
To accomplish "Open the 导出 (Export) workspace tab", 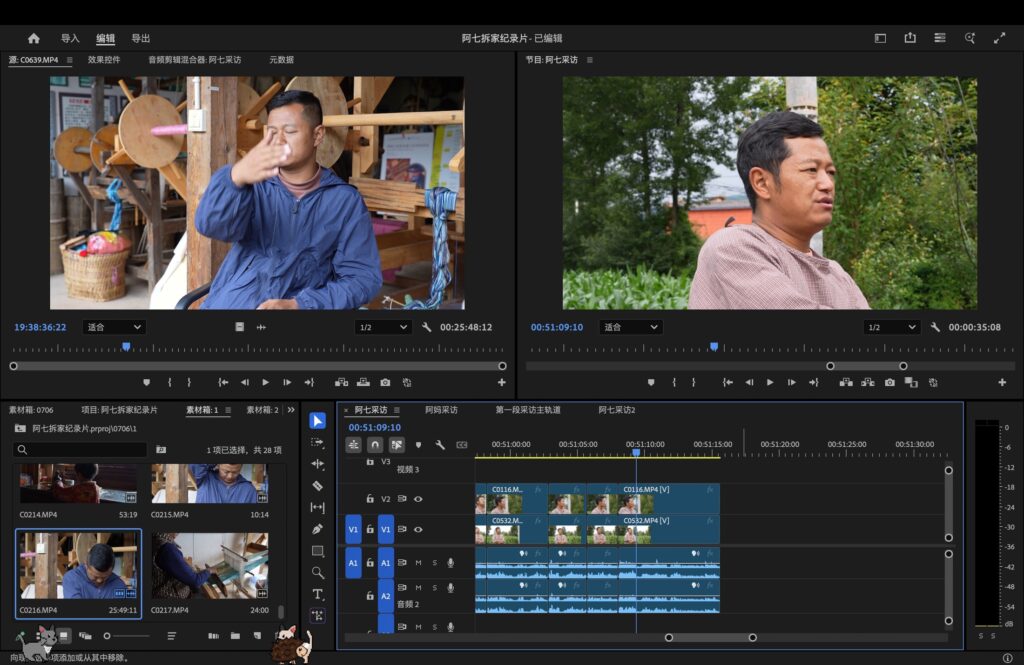I will point(141,39).
